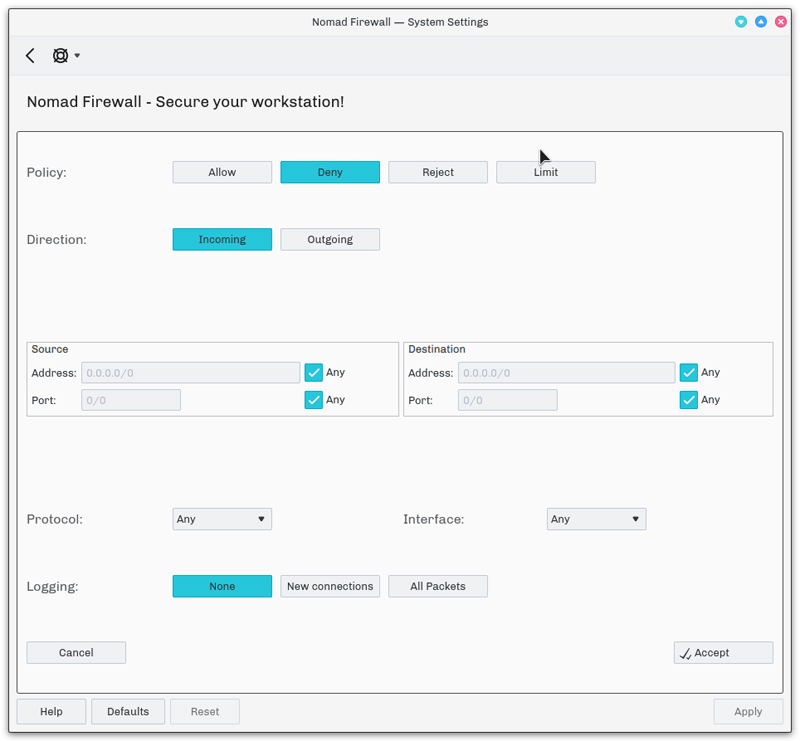The width and height of the screenshot is (800, 741).
Task: Expand the Interface dropdown
Action: coord(596,519)
